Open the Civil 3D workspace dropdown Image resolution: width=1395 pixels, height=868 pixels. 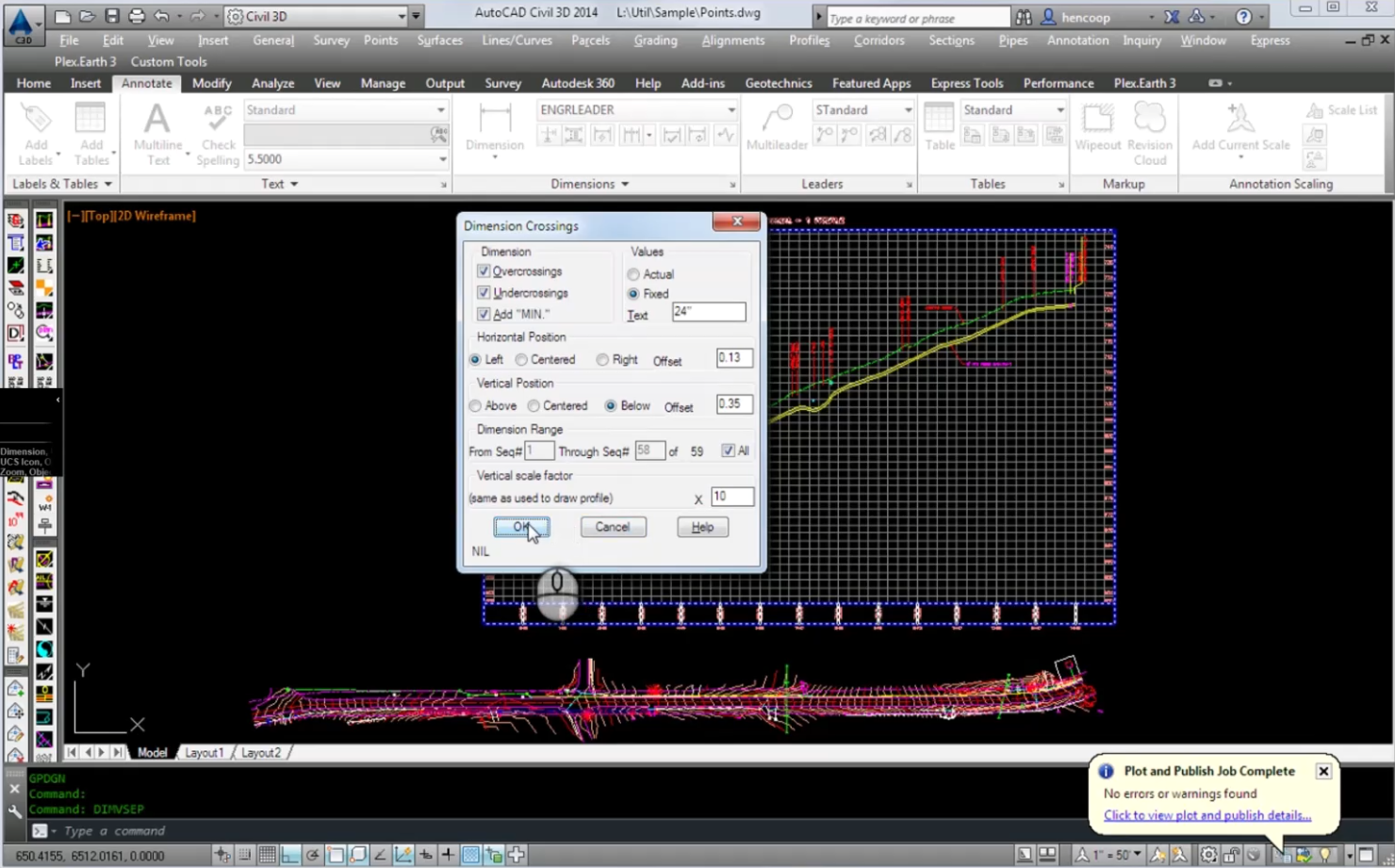(402, 16)
